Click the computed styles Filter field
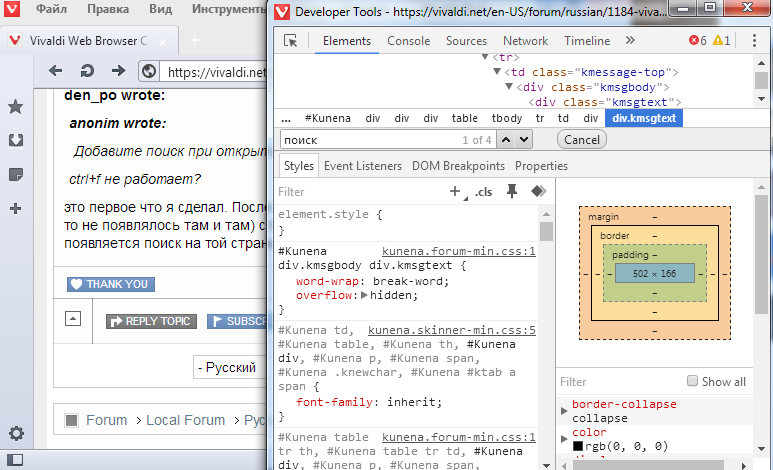The height and width of the screenshot is (470, 773). (621, 382)
